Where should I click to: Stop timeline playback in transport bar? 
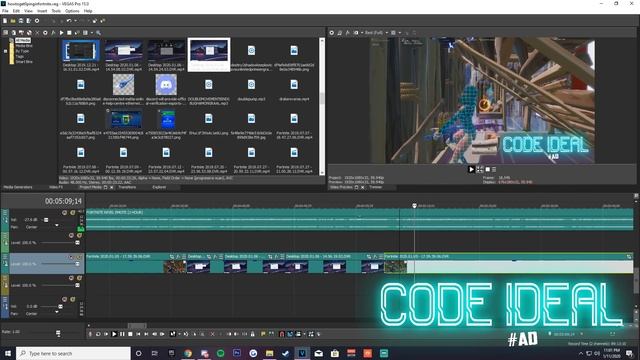click(x=130, y=334)
